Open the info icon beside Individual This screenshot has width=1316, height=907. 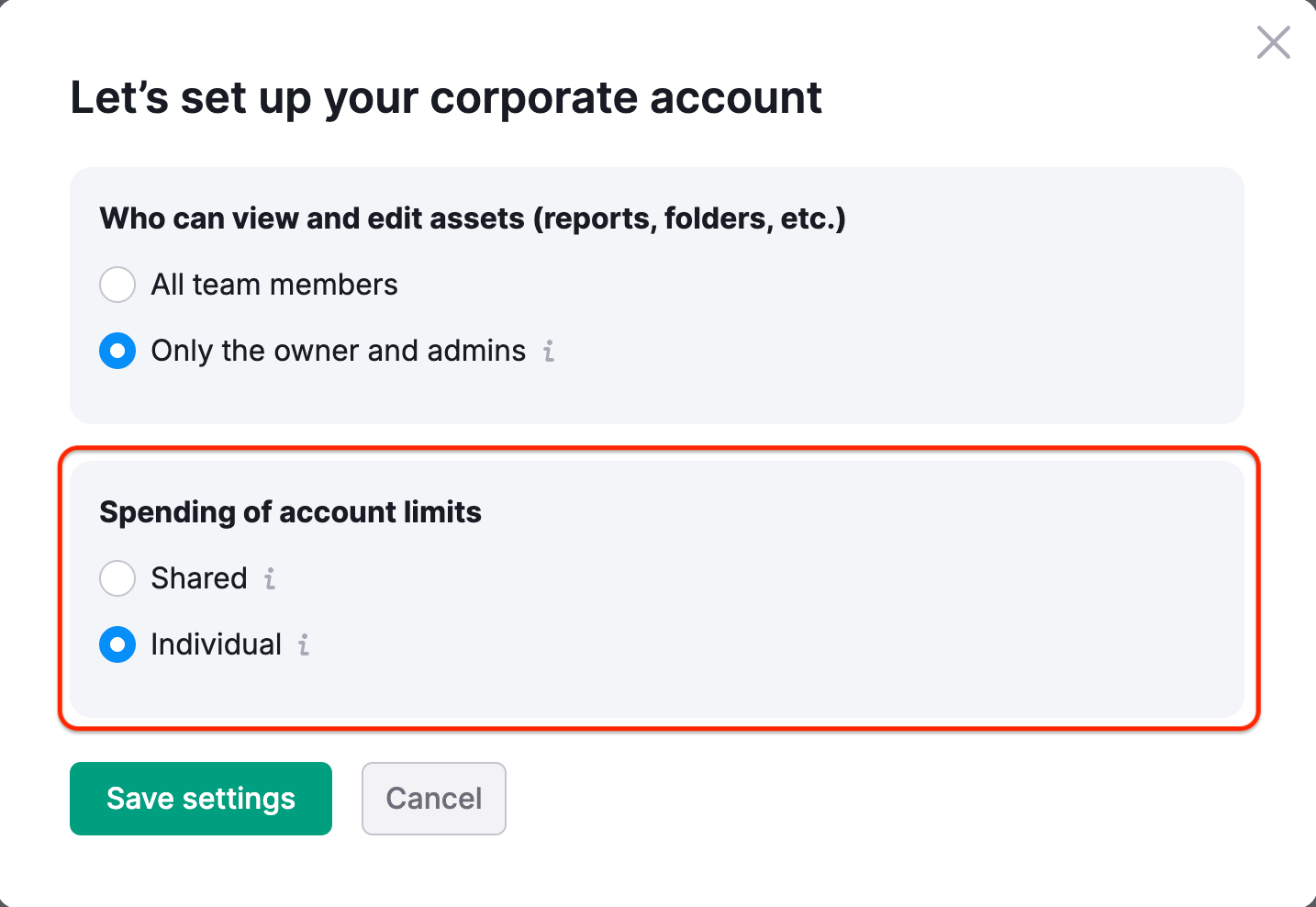pos(303,645)
